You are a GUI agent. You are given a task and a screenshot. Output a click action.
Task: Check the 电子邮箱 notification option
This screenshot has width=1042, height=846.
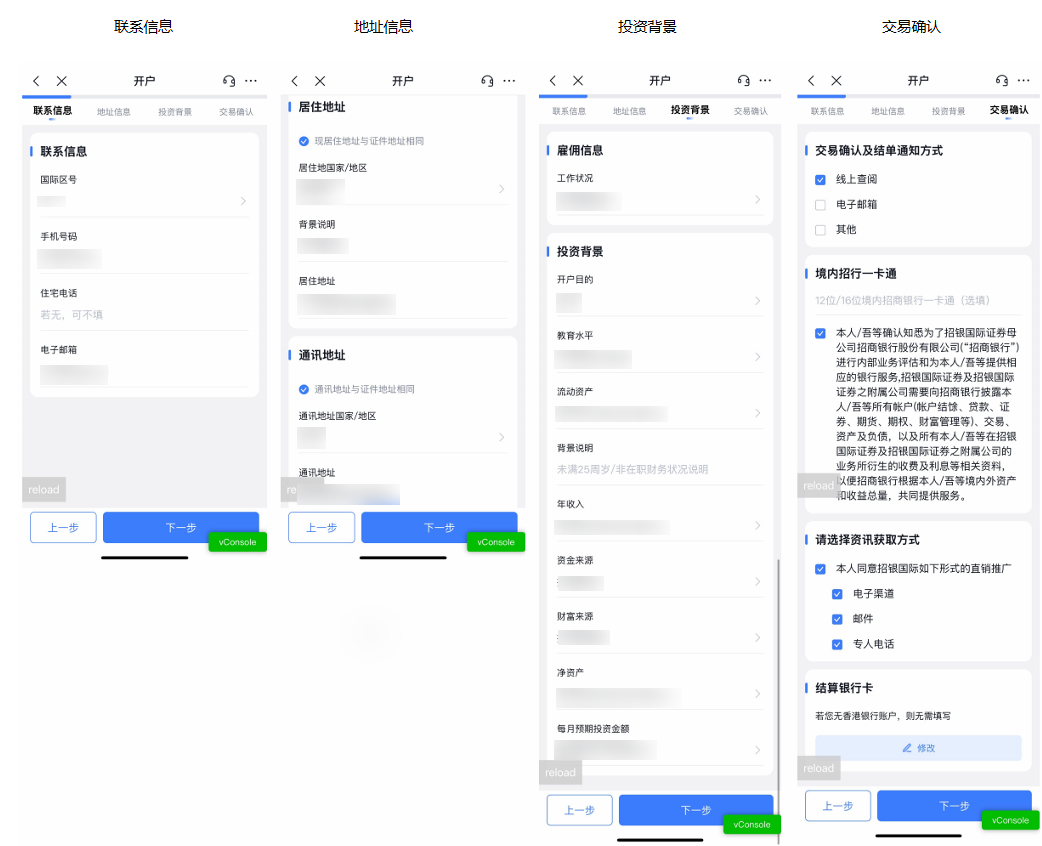pos(821,205)
